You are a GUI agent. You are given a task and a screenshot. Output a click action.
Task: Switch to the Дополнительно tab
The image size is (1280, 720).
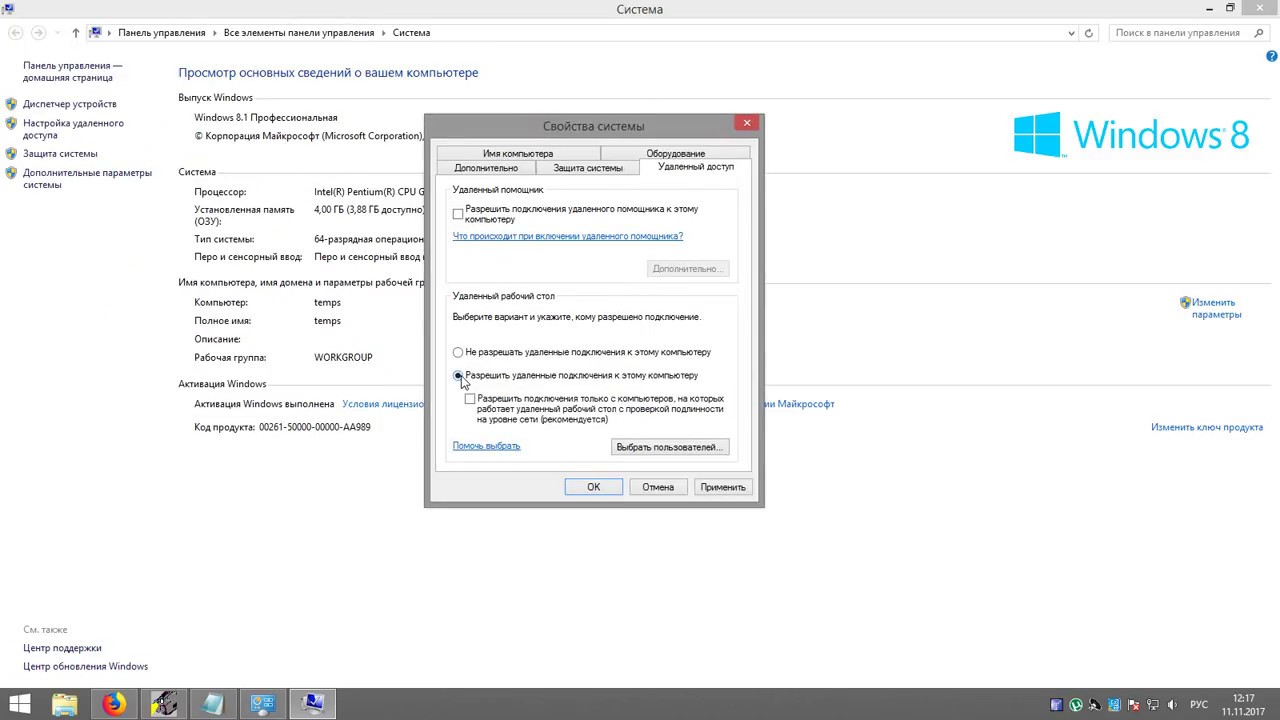[x=486, y=168]
